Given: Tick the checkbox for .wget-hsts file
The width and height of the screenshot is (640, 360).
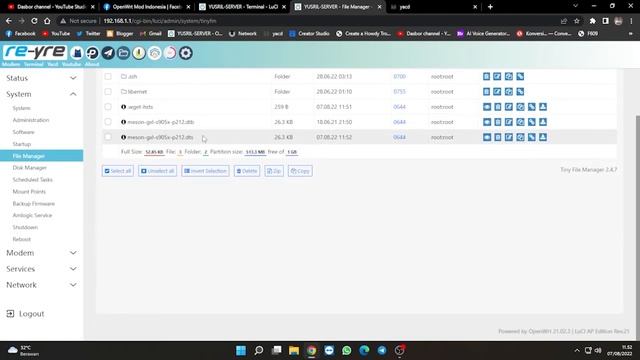Looking at the screenshot, I should click(x=108, y=107).
